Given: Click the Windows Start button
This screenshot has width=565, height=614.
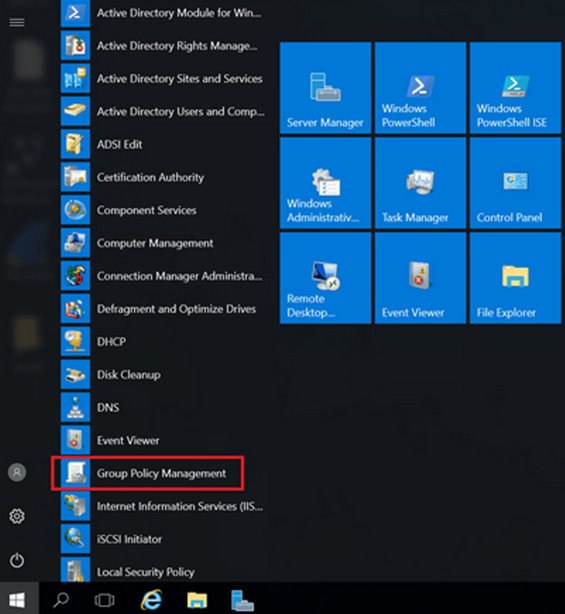Looking at the screenshot, I should coord(17,599).
